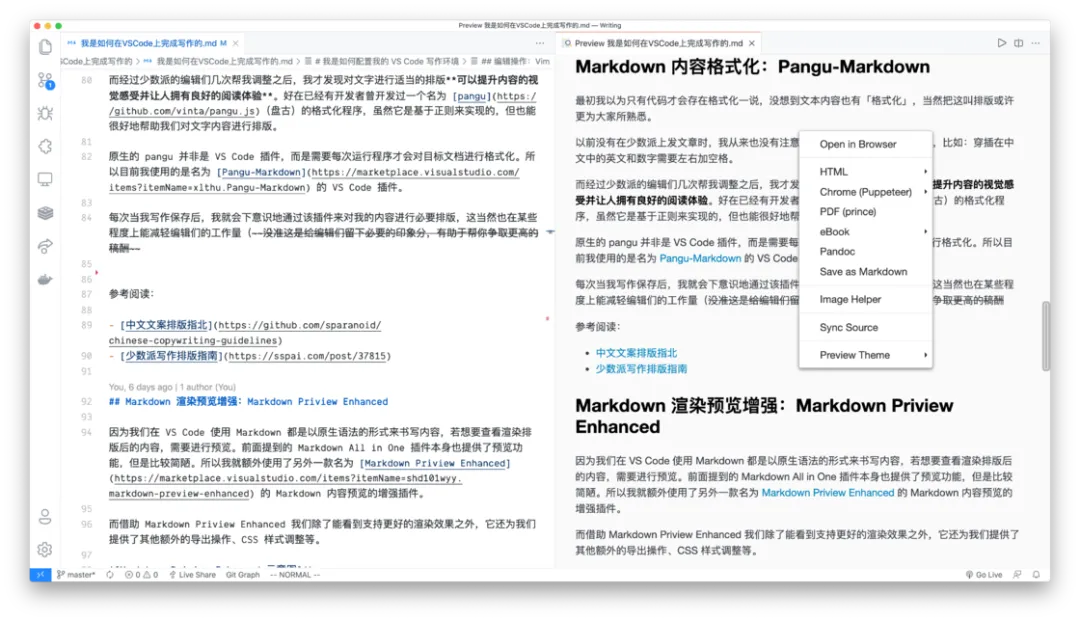Screen dimensions: 1080x621
Task: Open Pangu-Markdown link in preview
Action: coord(700,258)
